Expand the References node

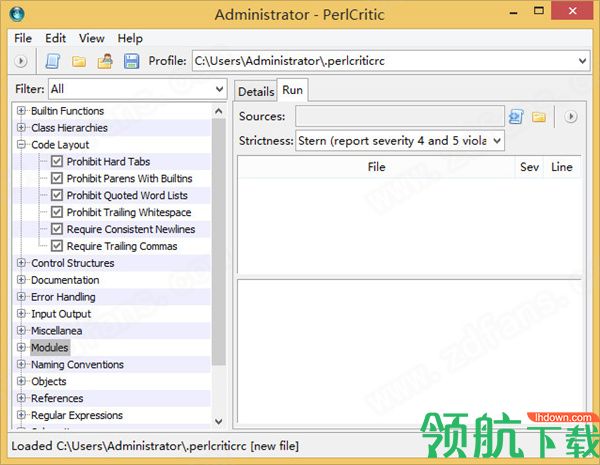[x=21, y=398]
